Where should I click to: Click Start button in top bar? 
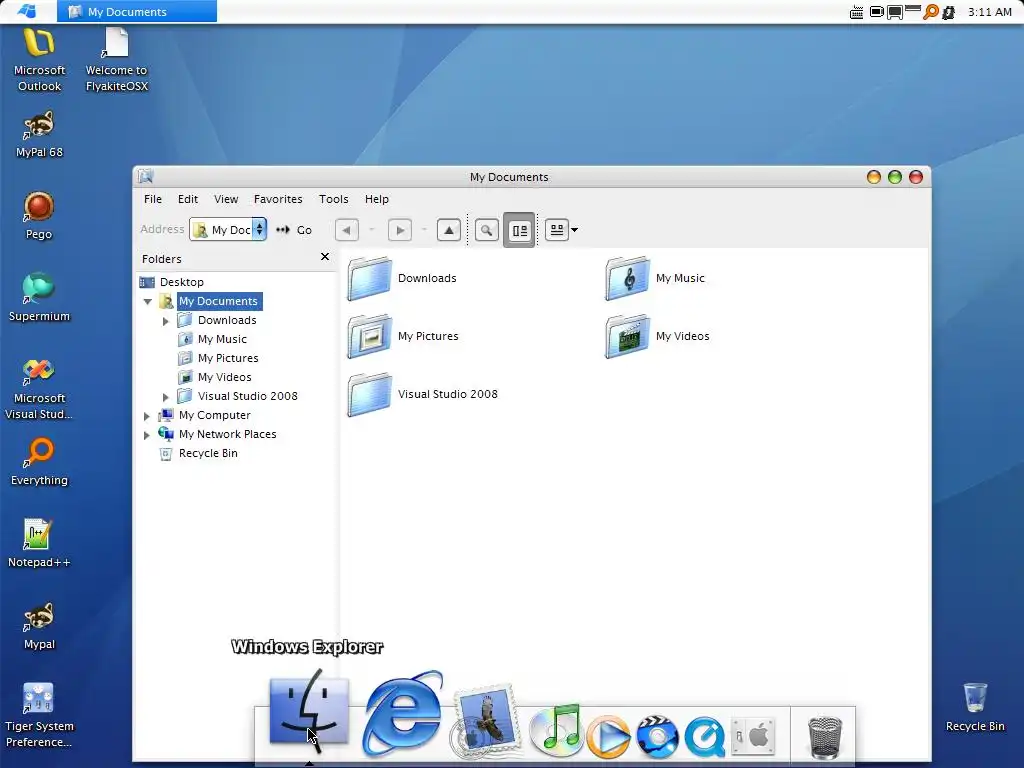pos(27,11)
